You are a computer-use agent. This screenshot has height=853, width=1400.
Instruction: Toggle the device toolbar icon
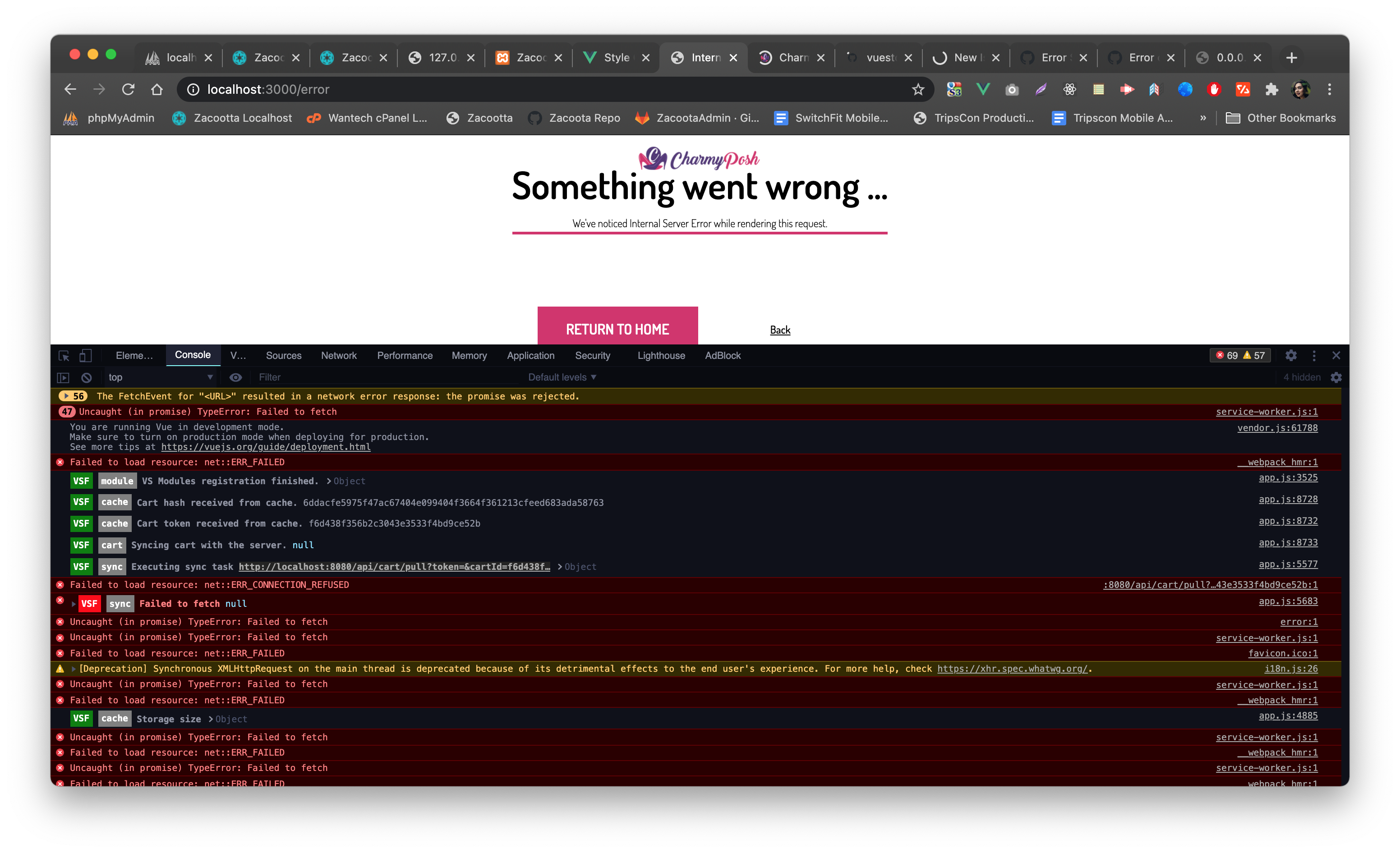(86, 356)
